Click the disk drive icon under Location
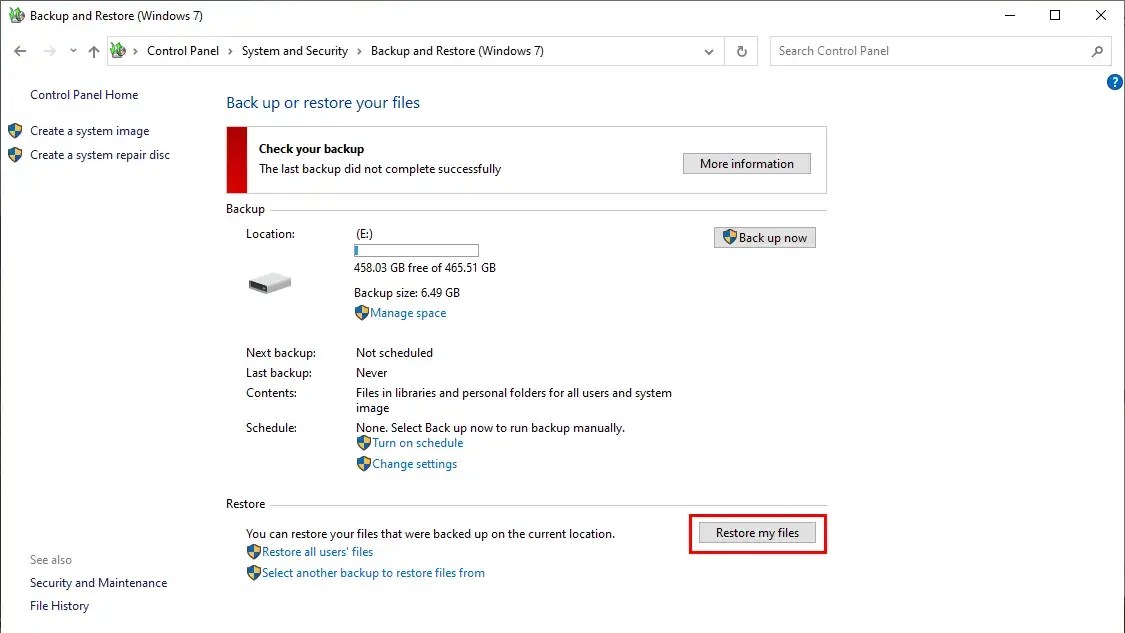Viewport: 1125px width, 633px height. pyautogui.click(x=267, y=281)
